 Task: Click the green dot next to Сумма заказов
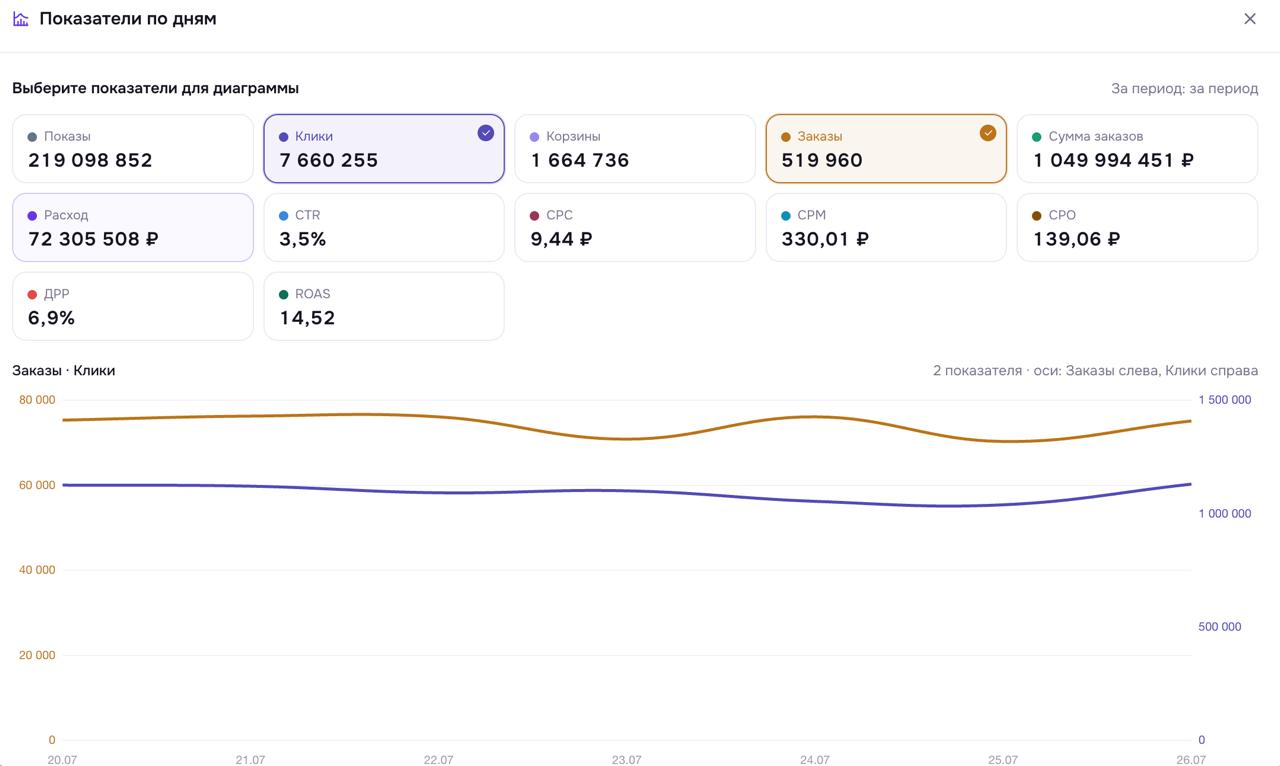tap(1037, 137)
